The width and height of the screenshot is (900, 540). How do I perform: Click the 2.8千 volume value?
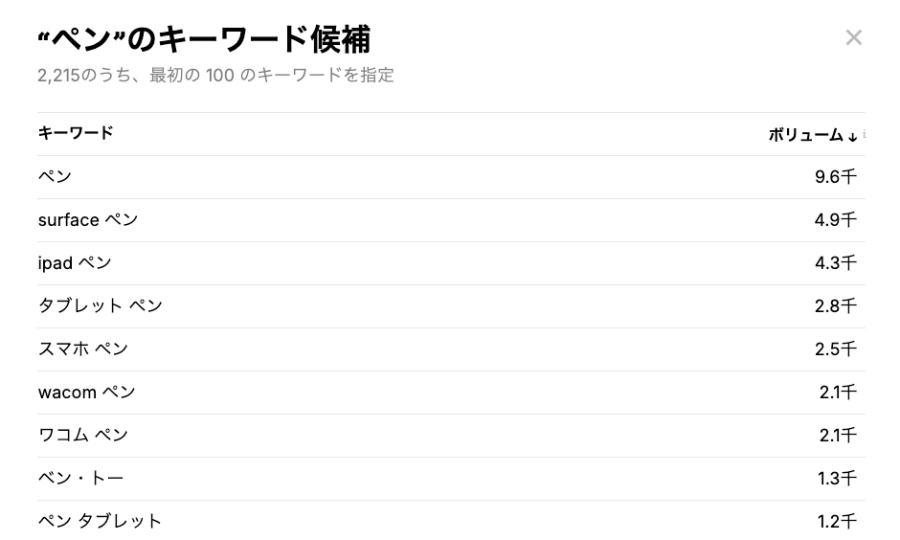click(x=836, y=306)
